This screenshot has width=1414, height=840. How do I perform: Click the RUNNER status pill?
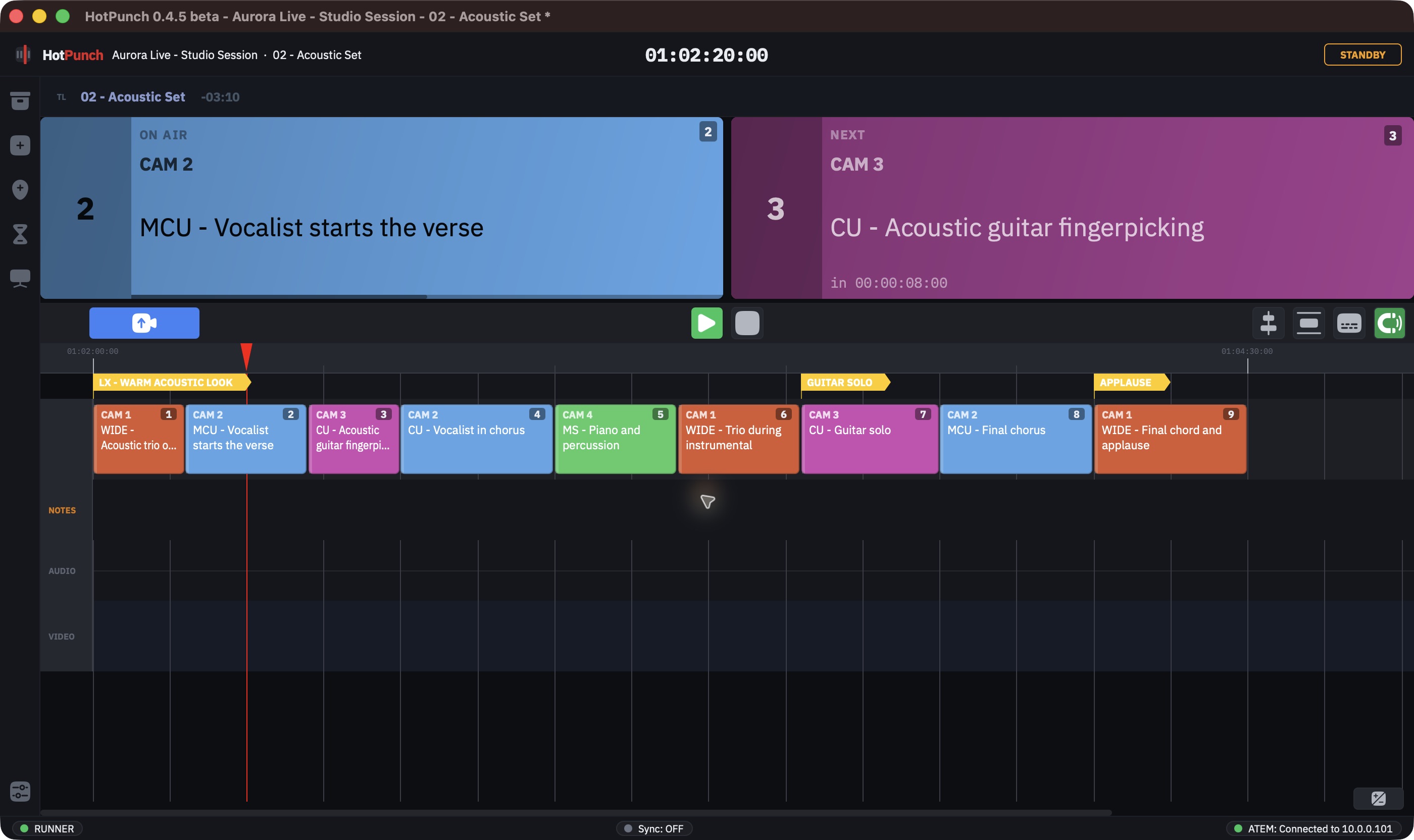click(x=47, y=829)
